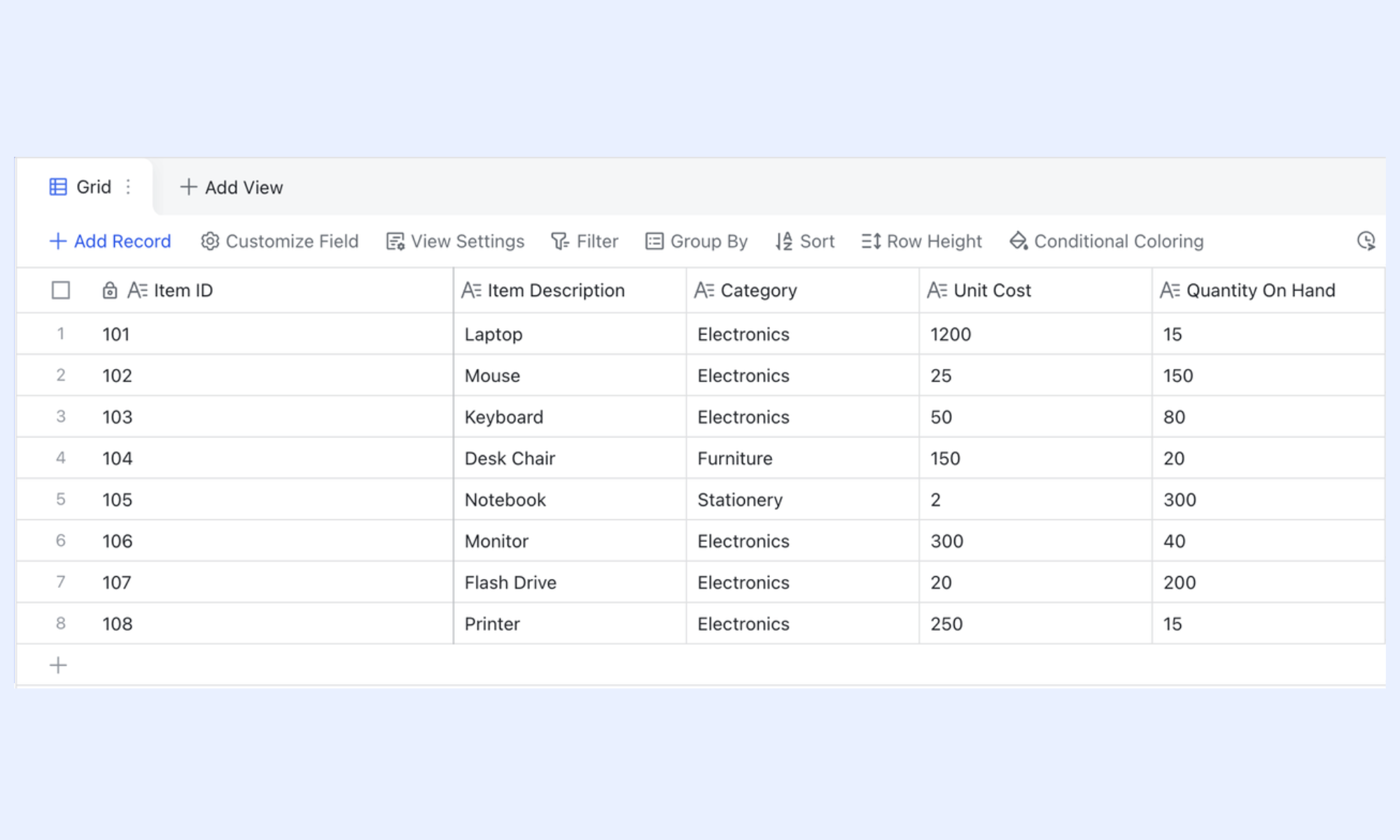Select the Unit Cost cell 1200

tap(1036, 334)
